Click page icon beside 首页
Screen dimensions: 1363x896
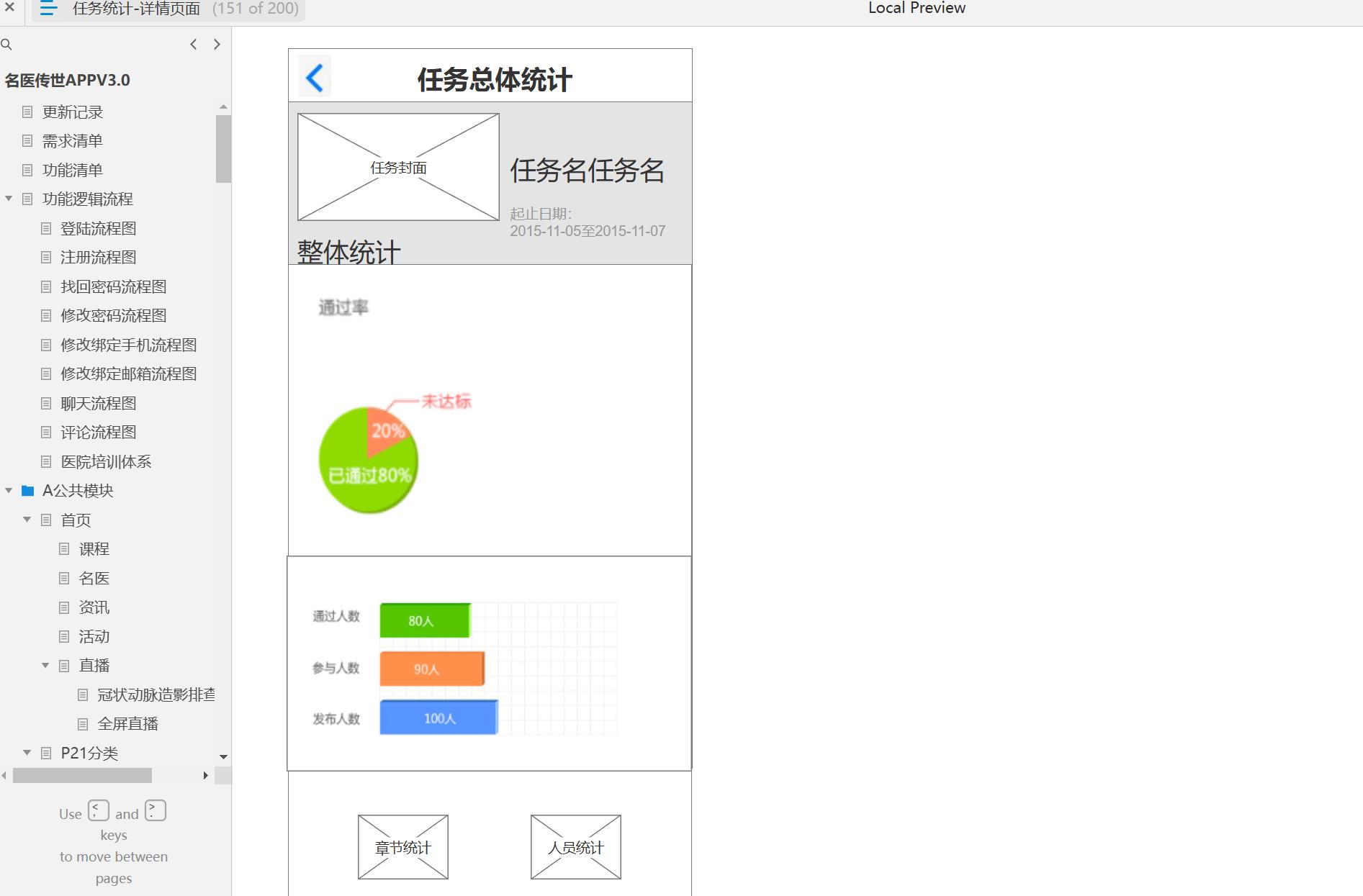click(46, 520)
